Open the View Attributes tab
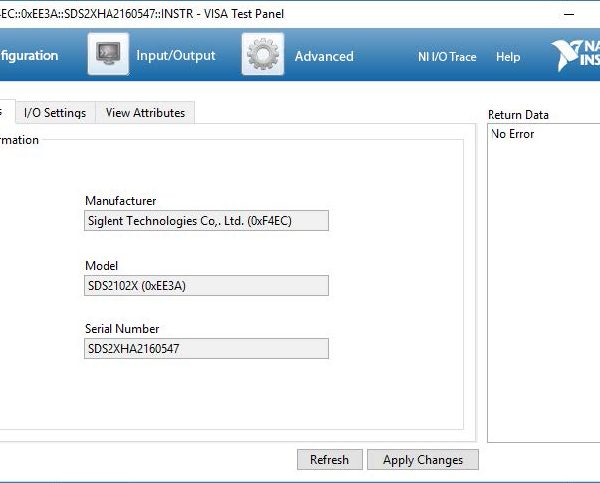 pyautogui.click(x=145, y=113)
